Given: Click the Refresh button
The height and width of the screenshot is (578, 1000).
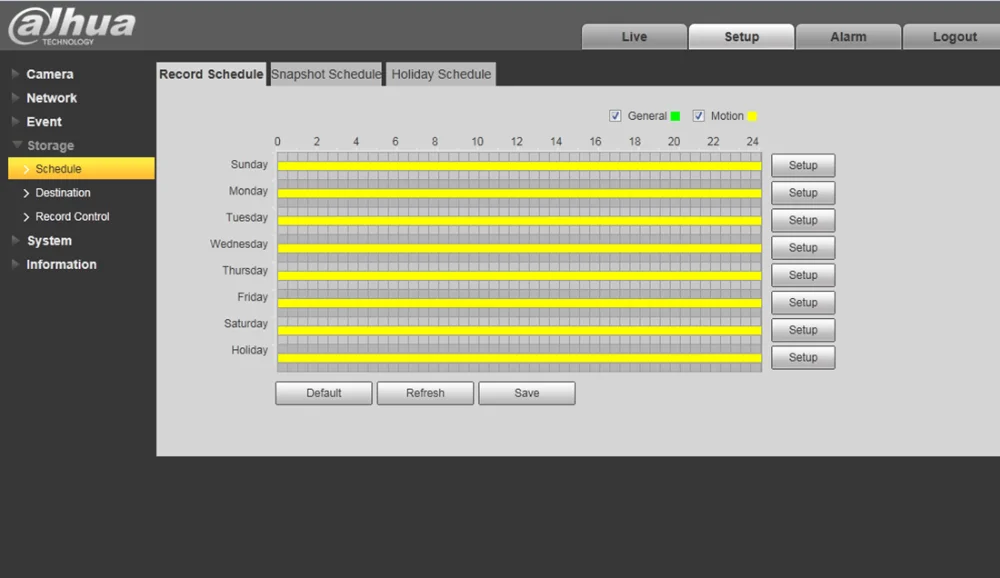Looking at the screenshot, I should 425,393.
